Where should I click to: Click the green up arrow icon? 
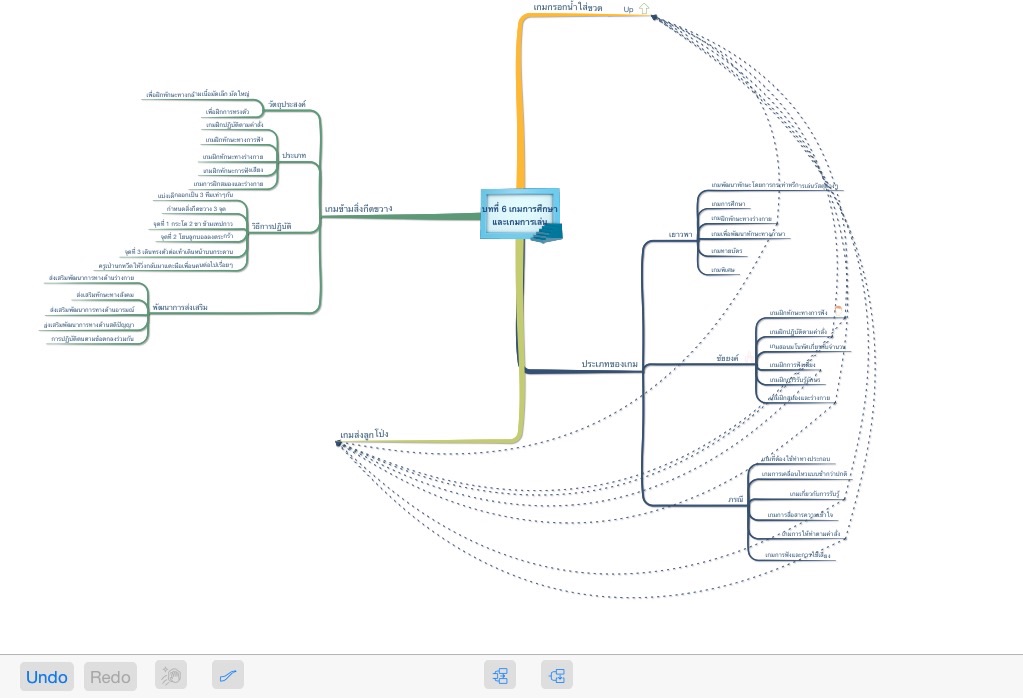coord(644,9)
